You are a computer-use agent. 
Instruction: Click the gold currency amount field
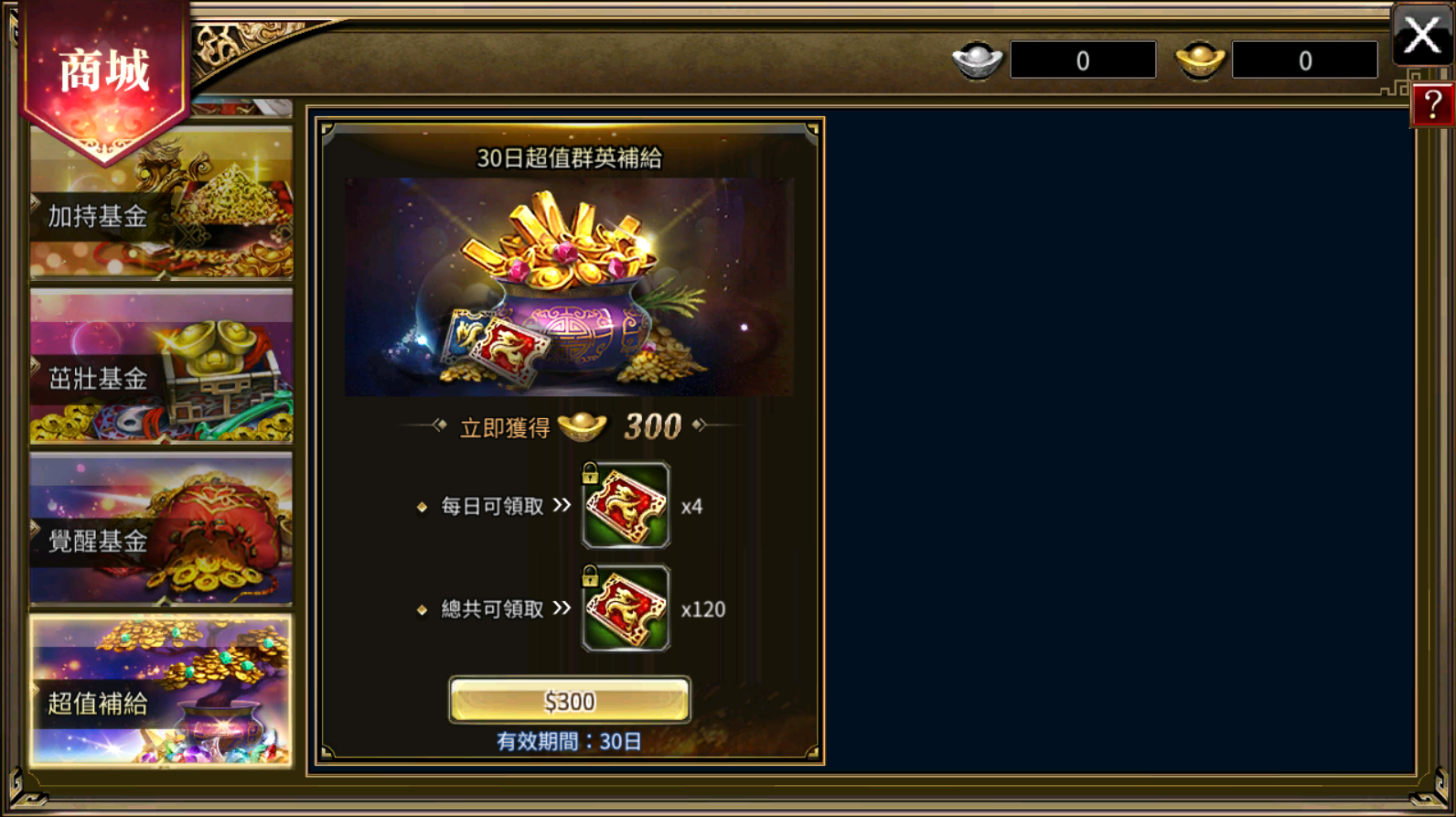pyautogui.click(x=1305, y=60)
